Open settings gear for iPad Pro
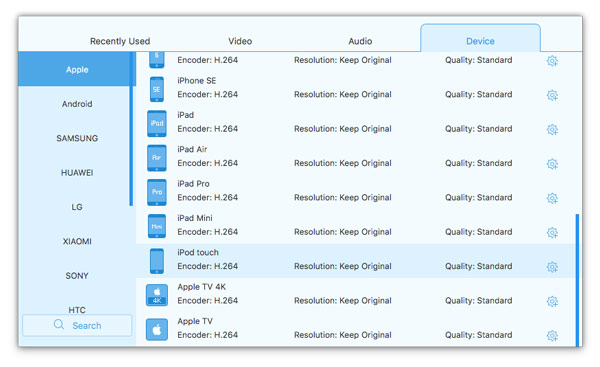This screenshot has height=367, width=600. coord(552,198)
